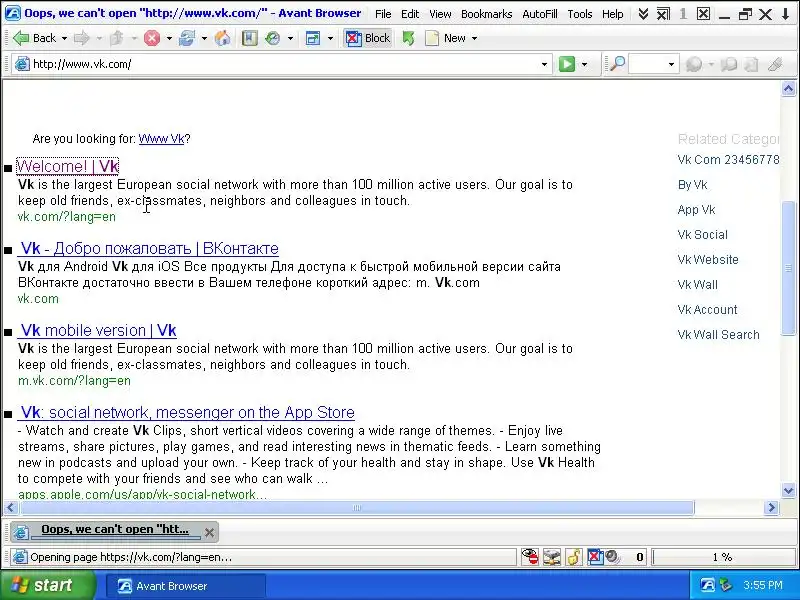The height and width of the screenshot is (600, 800).
Task: Click the full-screen window mode icon
Action: [312, 38]
